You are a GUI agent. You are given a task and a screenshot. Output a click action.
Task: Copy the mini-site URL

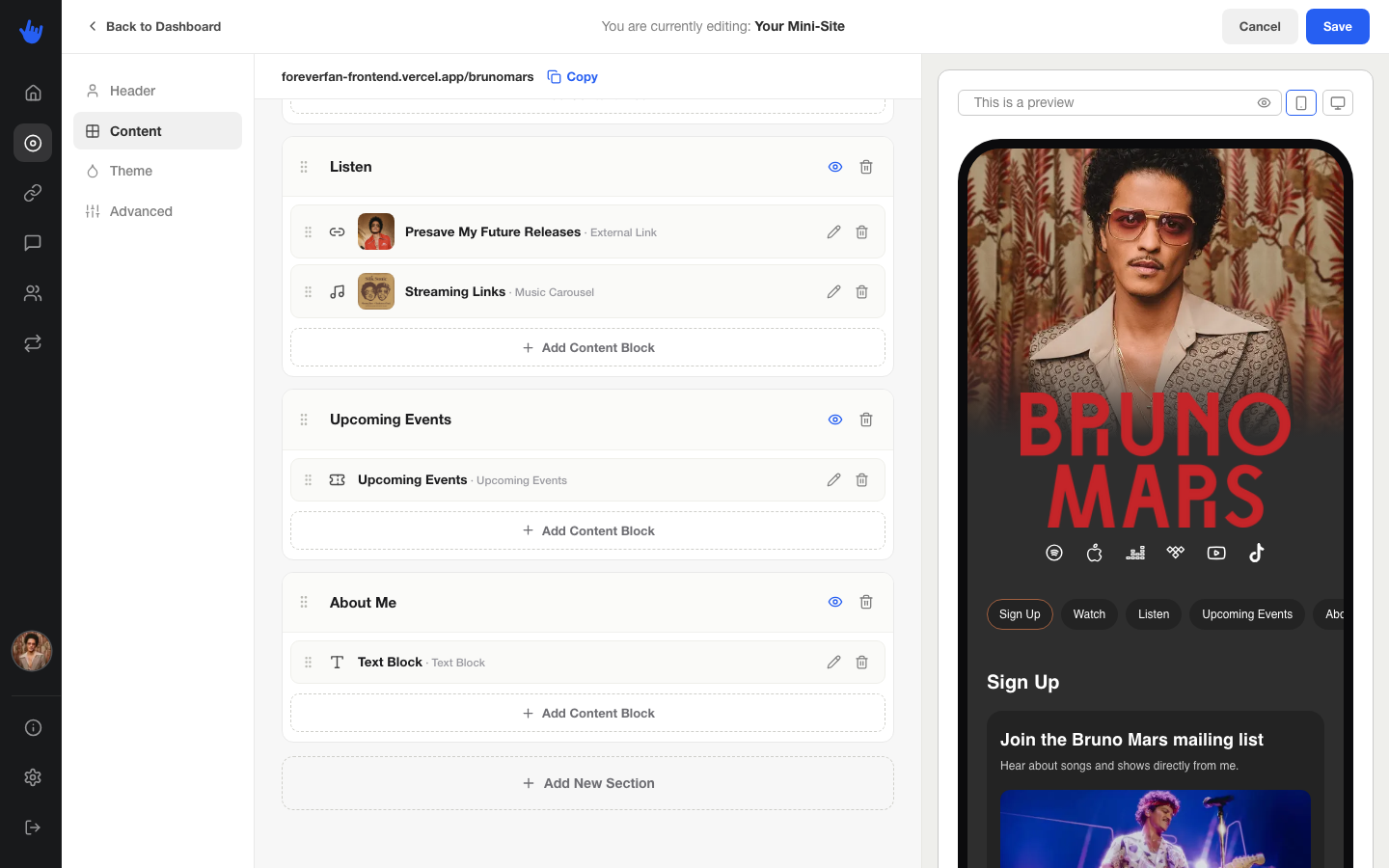click(573, 77)
